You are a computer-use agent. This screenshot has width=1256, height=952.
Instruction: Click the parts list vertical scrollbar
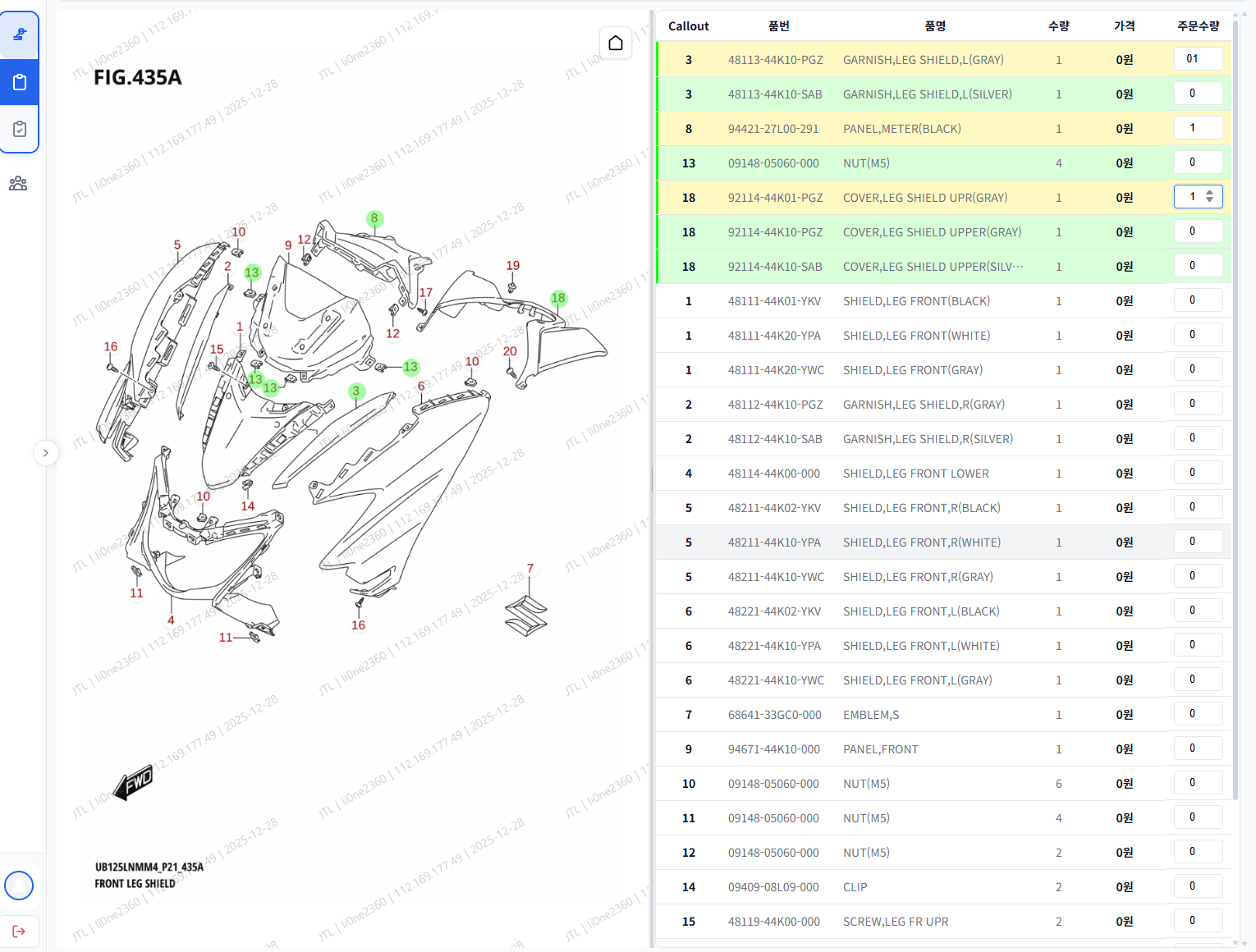(x=1235, y=410)
